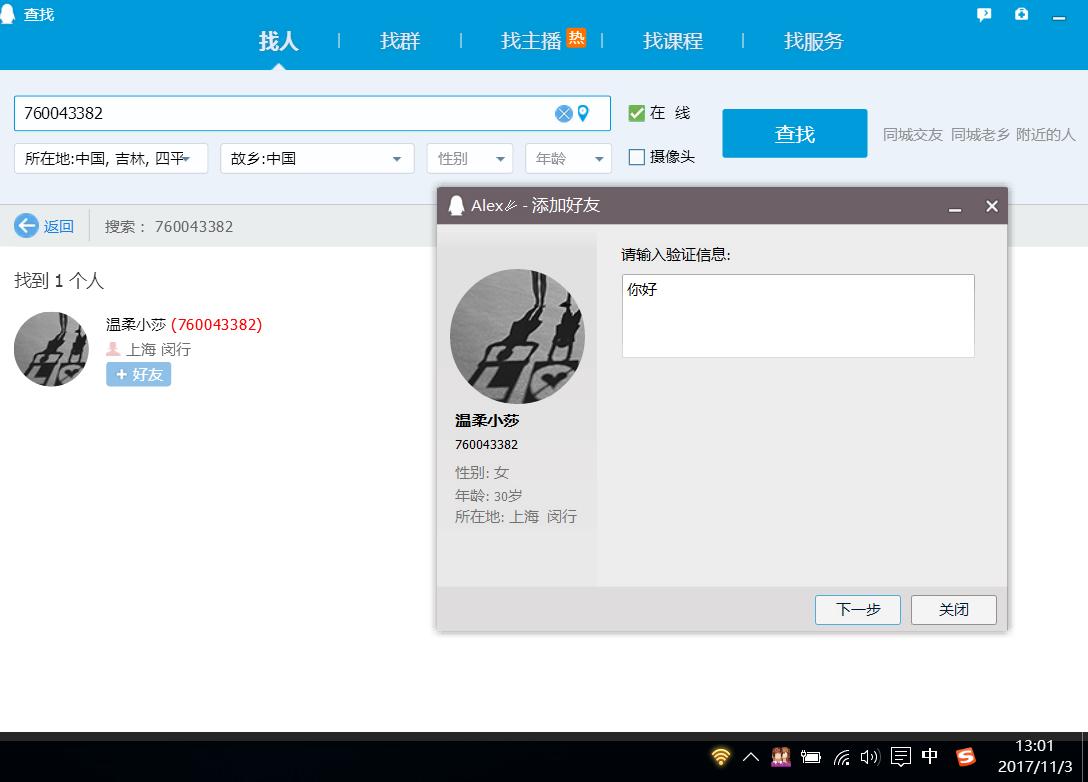Click the blue back arrow icon
The width and height of the screenshot is (1088, 782).
(x=26, y=226)
